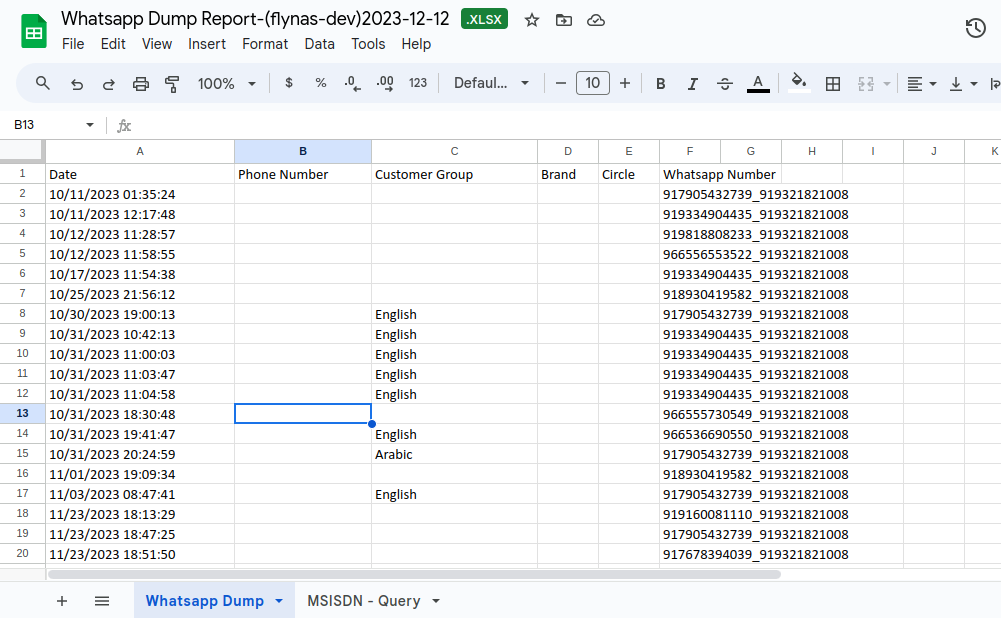Open the all sheets list icon
This screenshot has height=618, width=1001.
tap(102, 601)
